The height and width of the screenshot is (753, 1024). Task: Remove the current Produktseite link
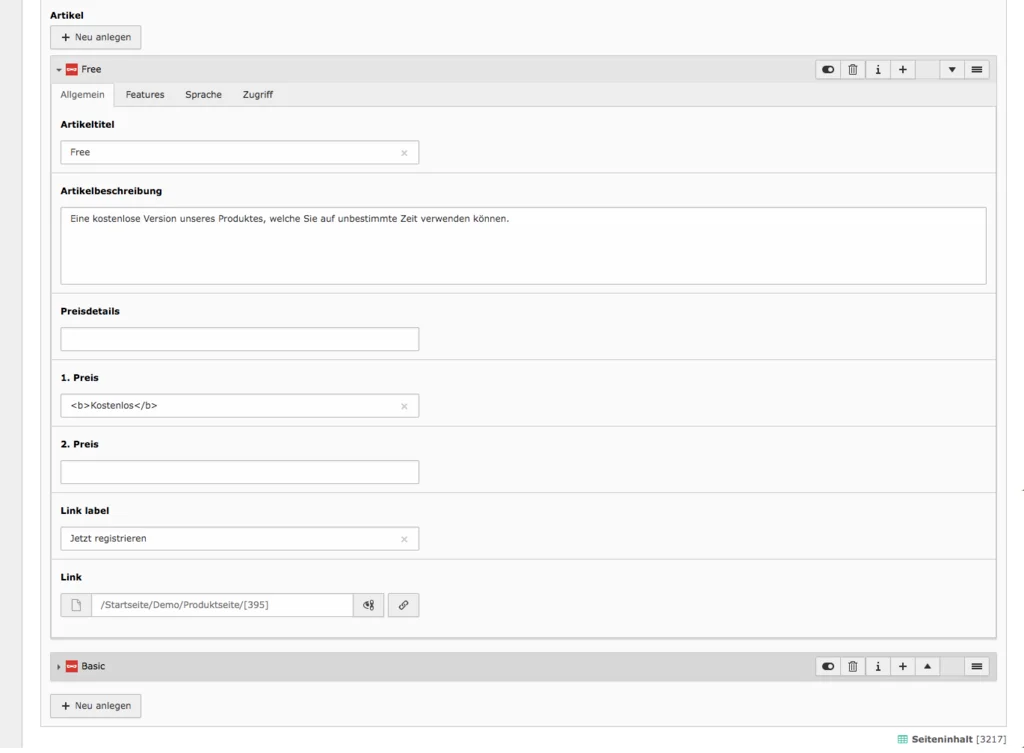click(x=368, y=604)
